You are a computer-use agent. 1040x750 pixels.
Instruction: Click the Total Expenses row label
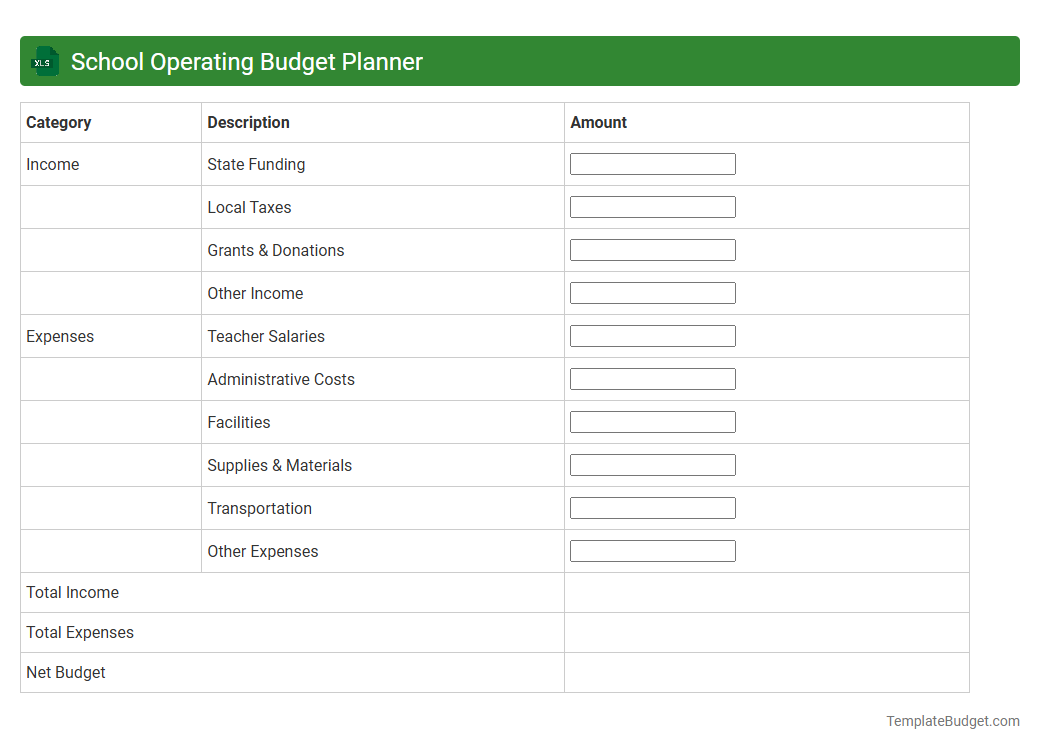coord(80,632)
